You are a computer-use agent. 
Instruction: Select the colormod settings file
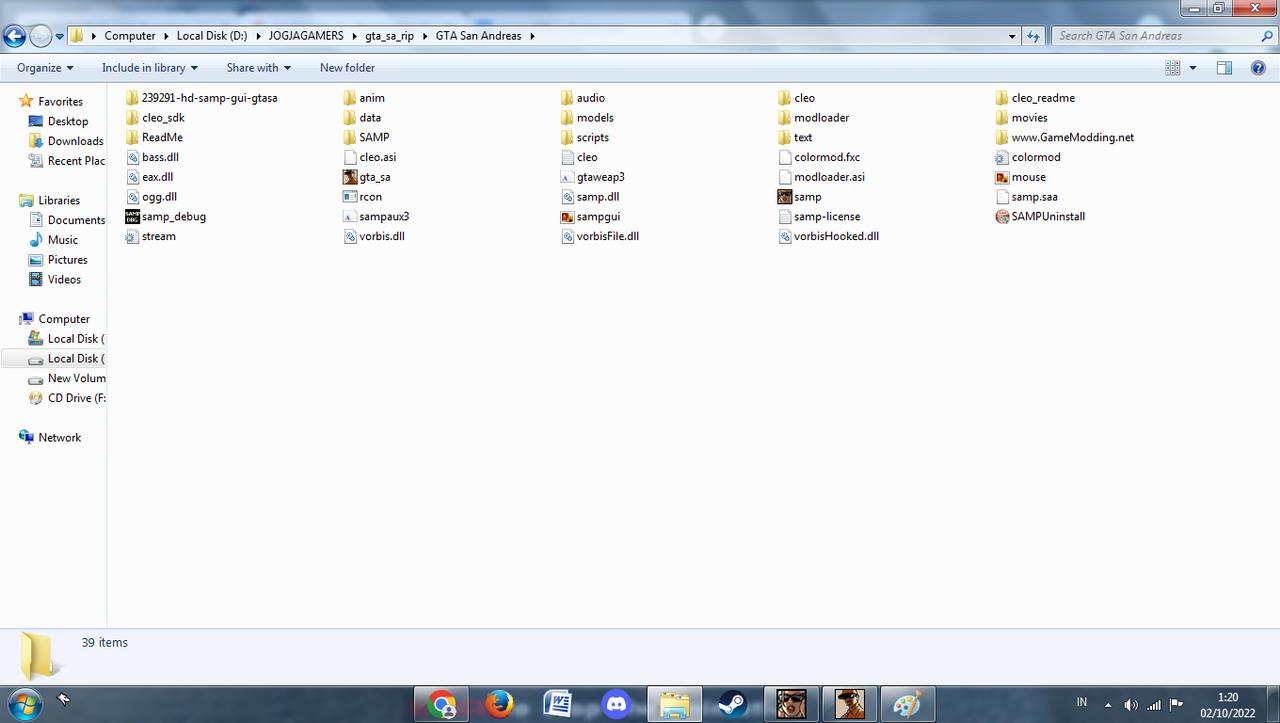pyautogui.click(x=1027, y=157)
